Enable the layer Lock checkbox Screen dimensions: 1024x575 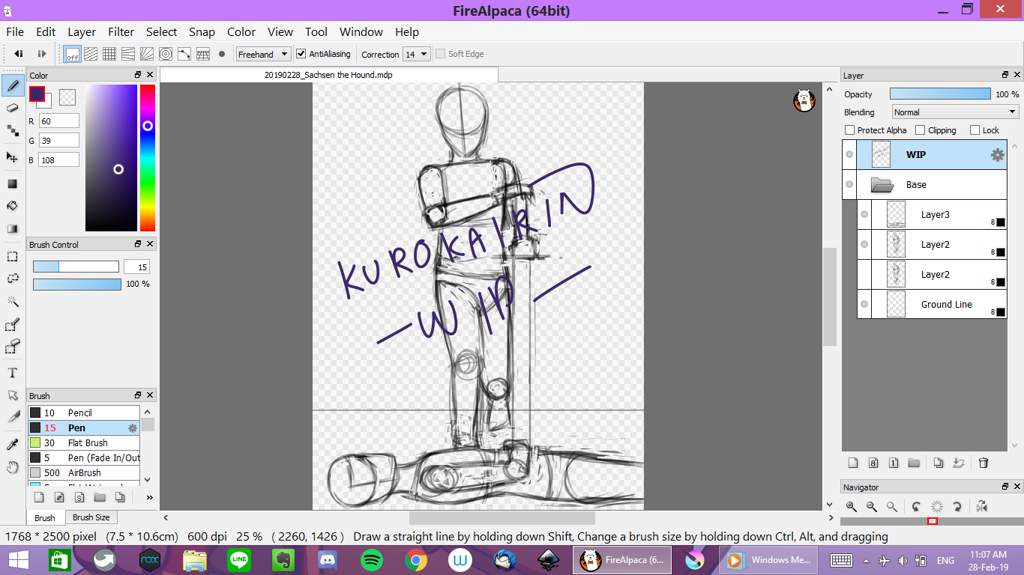click(x=975, y=130)
